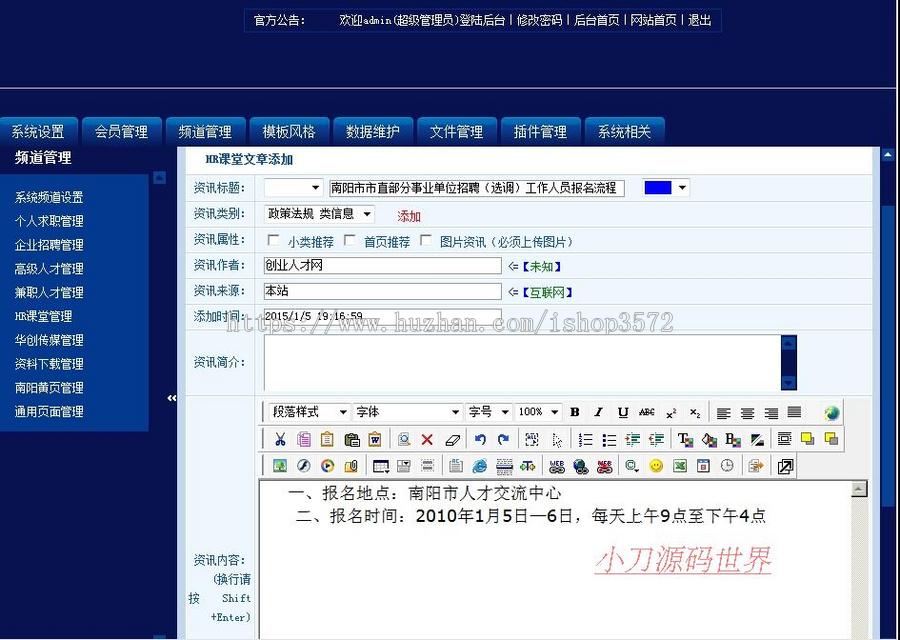The image size is (900, 640).
Task: Click the Bold formatting icon in the editor
Action: click(x=575, y=412)
